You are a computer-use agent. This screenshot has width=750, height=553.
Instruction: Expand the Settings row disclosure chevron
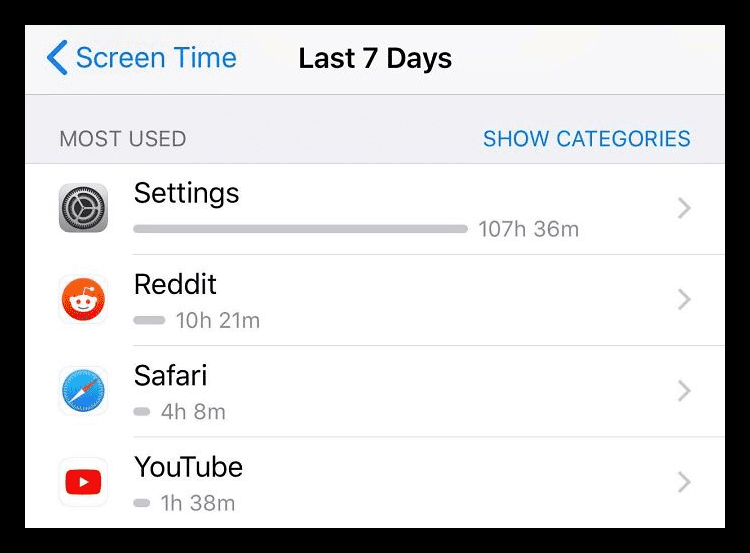coord(684,208)
